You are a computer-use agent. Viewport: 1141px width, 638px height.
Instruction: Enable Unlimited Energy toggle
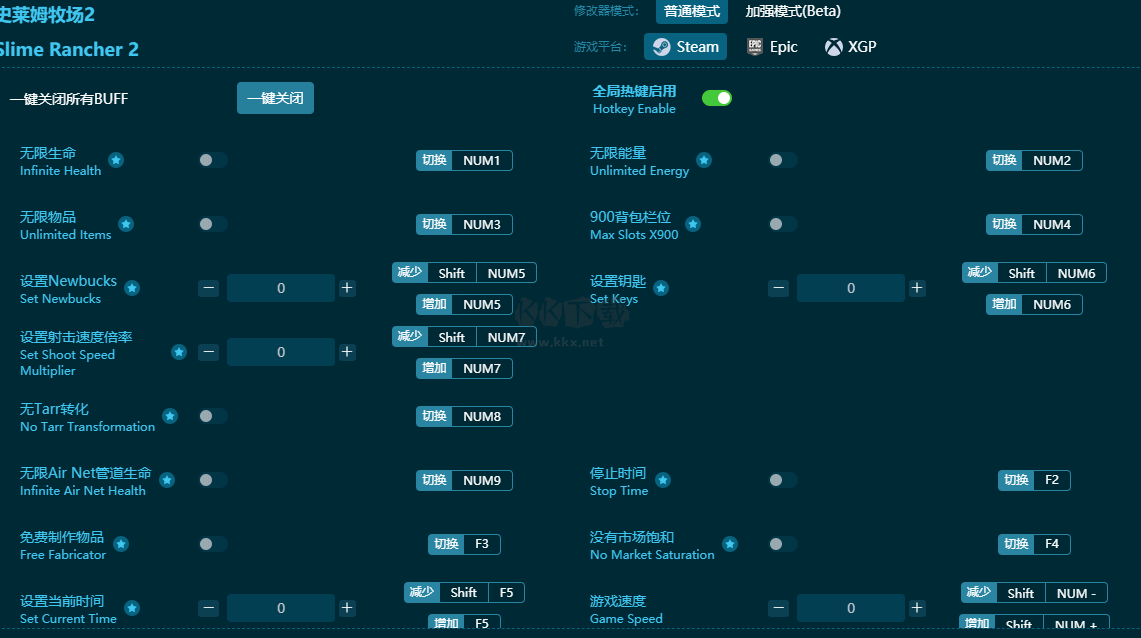coord(782,160)
